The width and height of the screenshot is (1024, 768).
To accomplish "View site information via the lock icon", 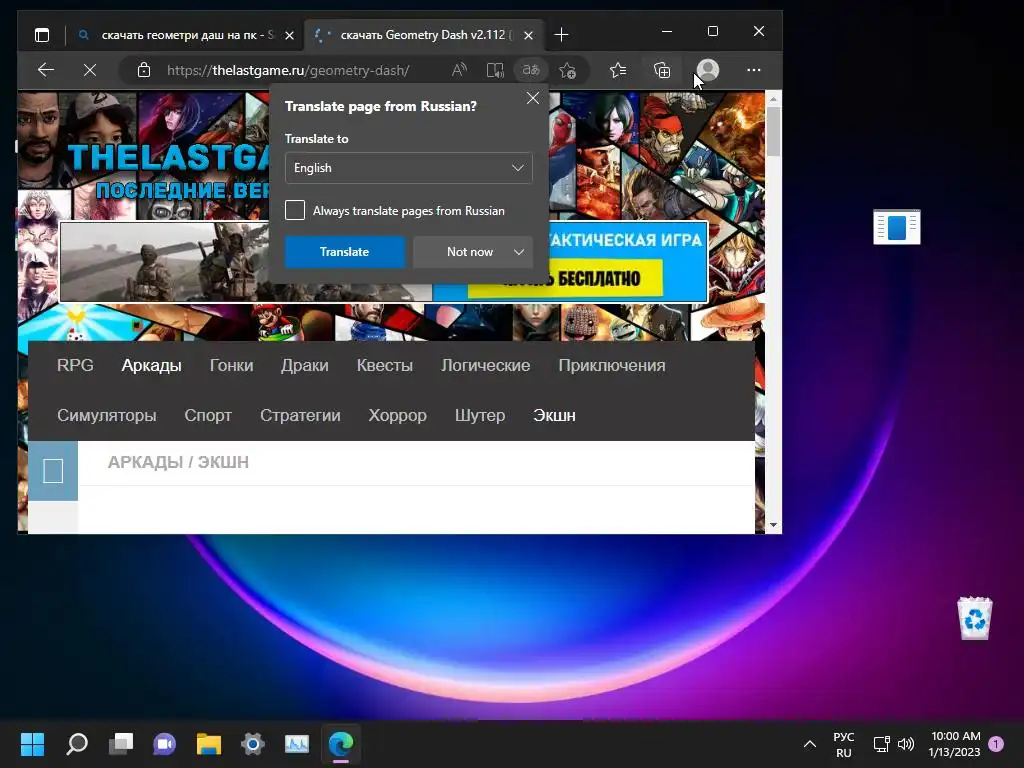I will point(144,70).
